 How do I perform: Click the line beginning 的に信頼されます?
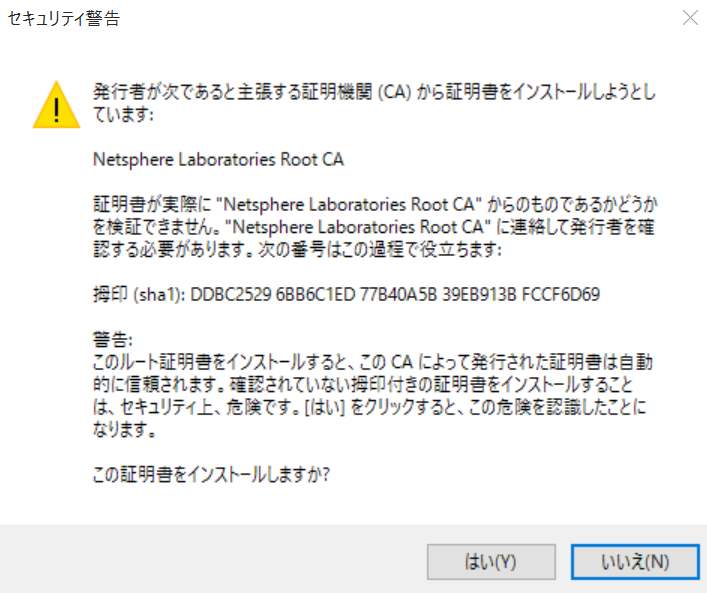tap(363, 385)
